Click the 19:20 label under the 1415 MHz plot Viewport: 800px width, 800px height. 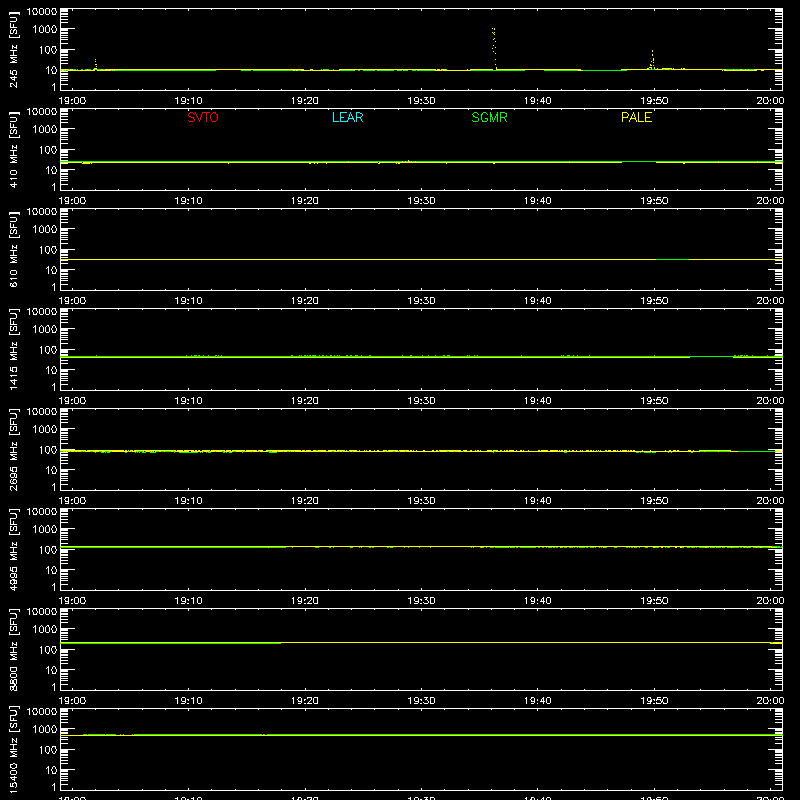coord(305,401)
